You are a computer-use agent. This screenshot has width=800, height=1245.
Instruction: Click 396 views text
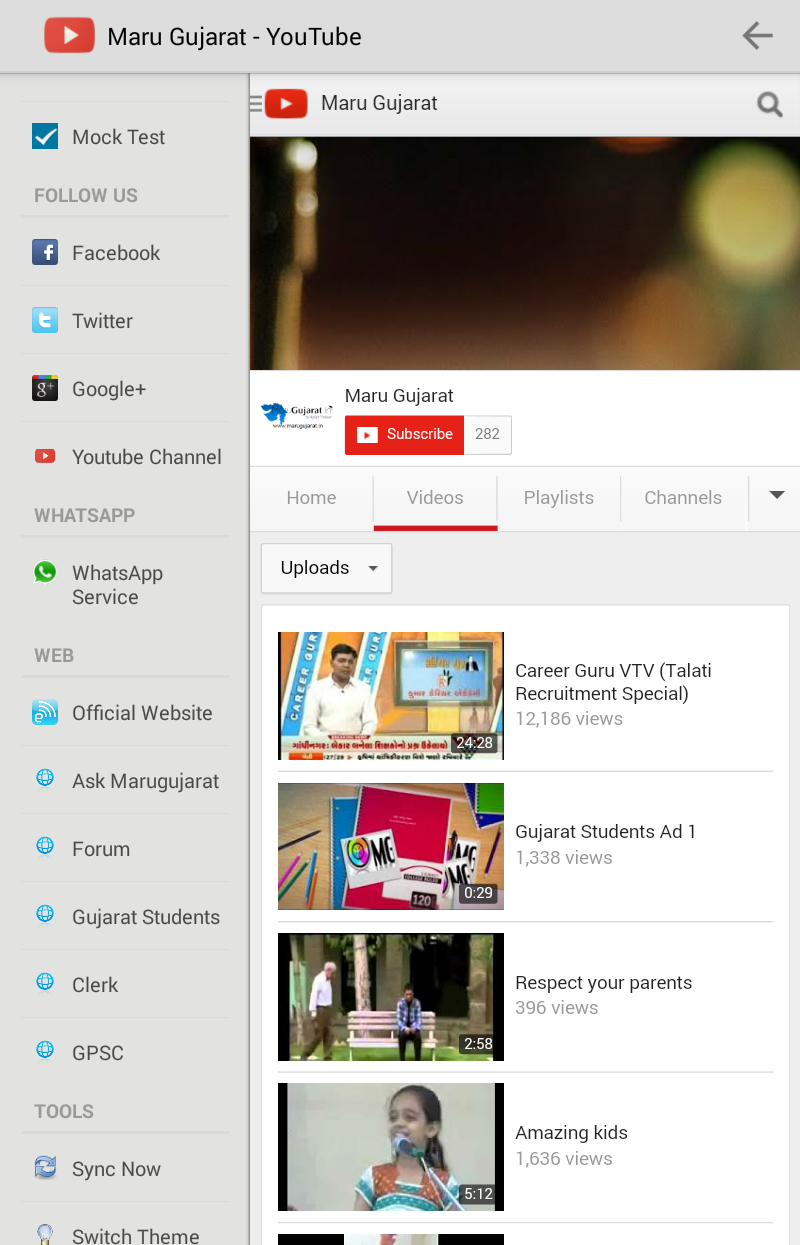(556, 1008)
